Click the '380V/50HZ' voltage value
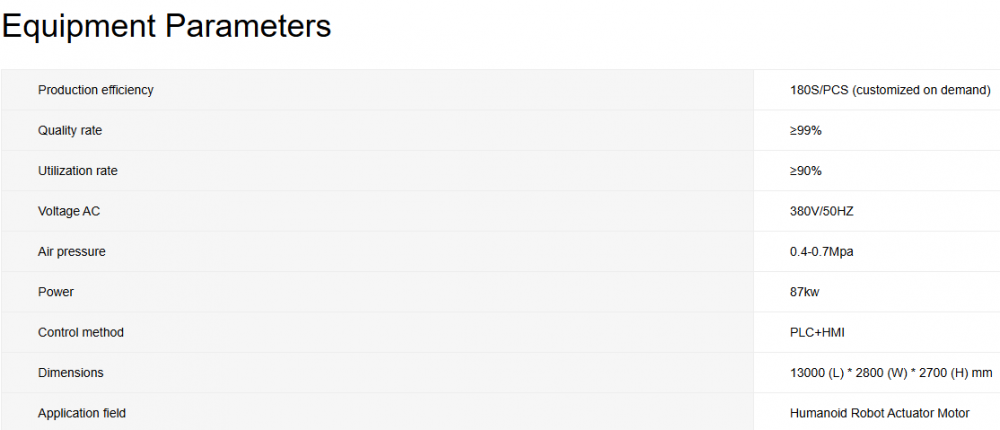The height and width of the screenshot is (430, 1000). (x=822, y=211)
